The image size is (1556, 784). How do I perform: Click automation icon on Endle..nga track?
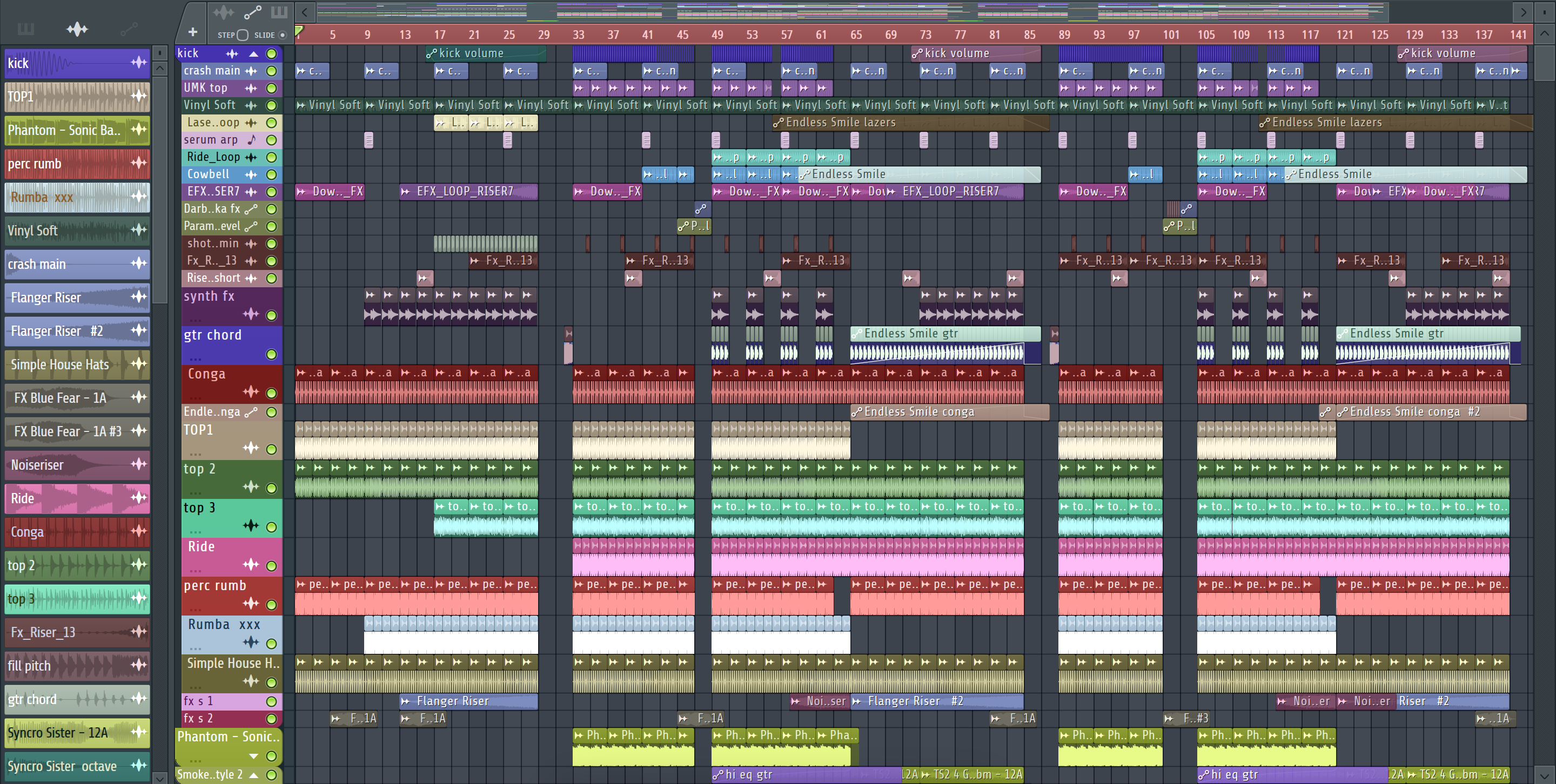coord(251,412)
